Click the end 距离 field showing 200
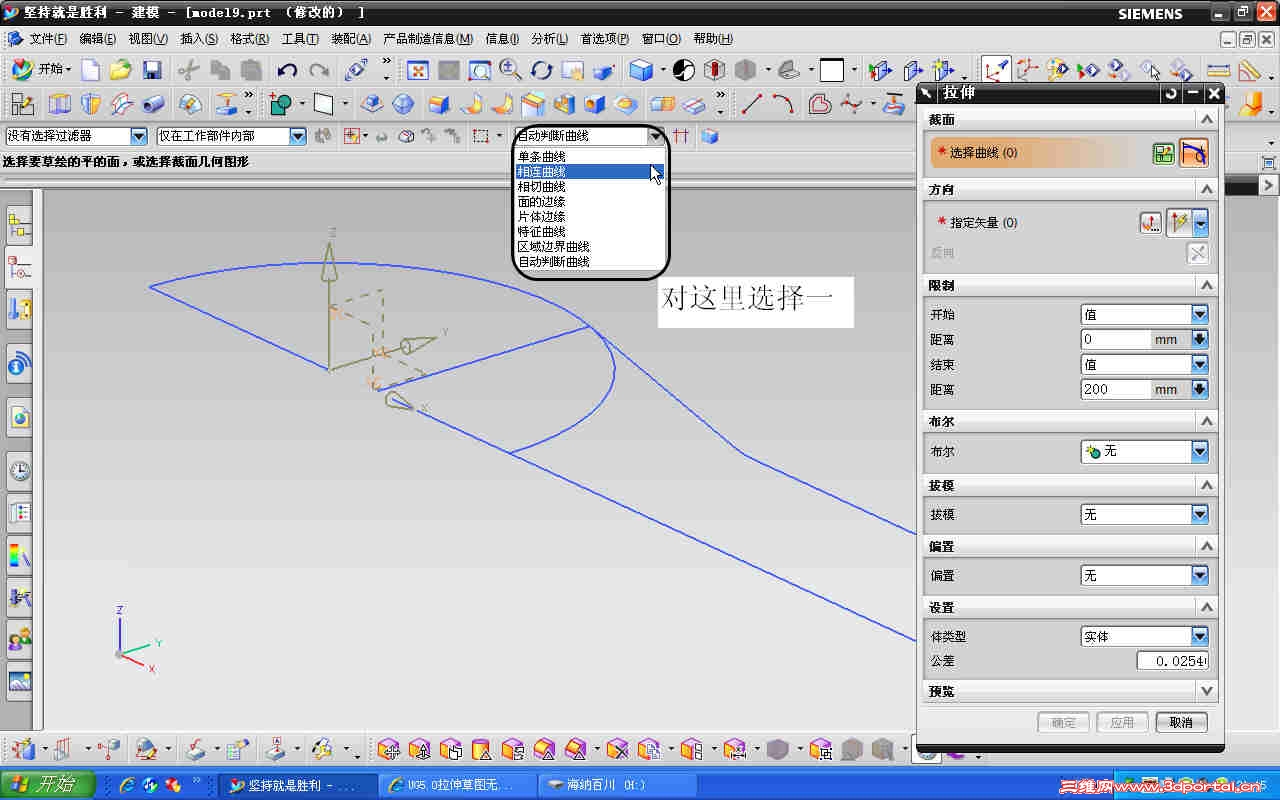Screen dimensions: 1280x800 [x=1115, y=389]
